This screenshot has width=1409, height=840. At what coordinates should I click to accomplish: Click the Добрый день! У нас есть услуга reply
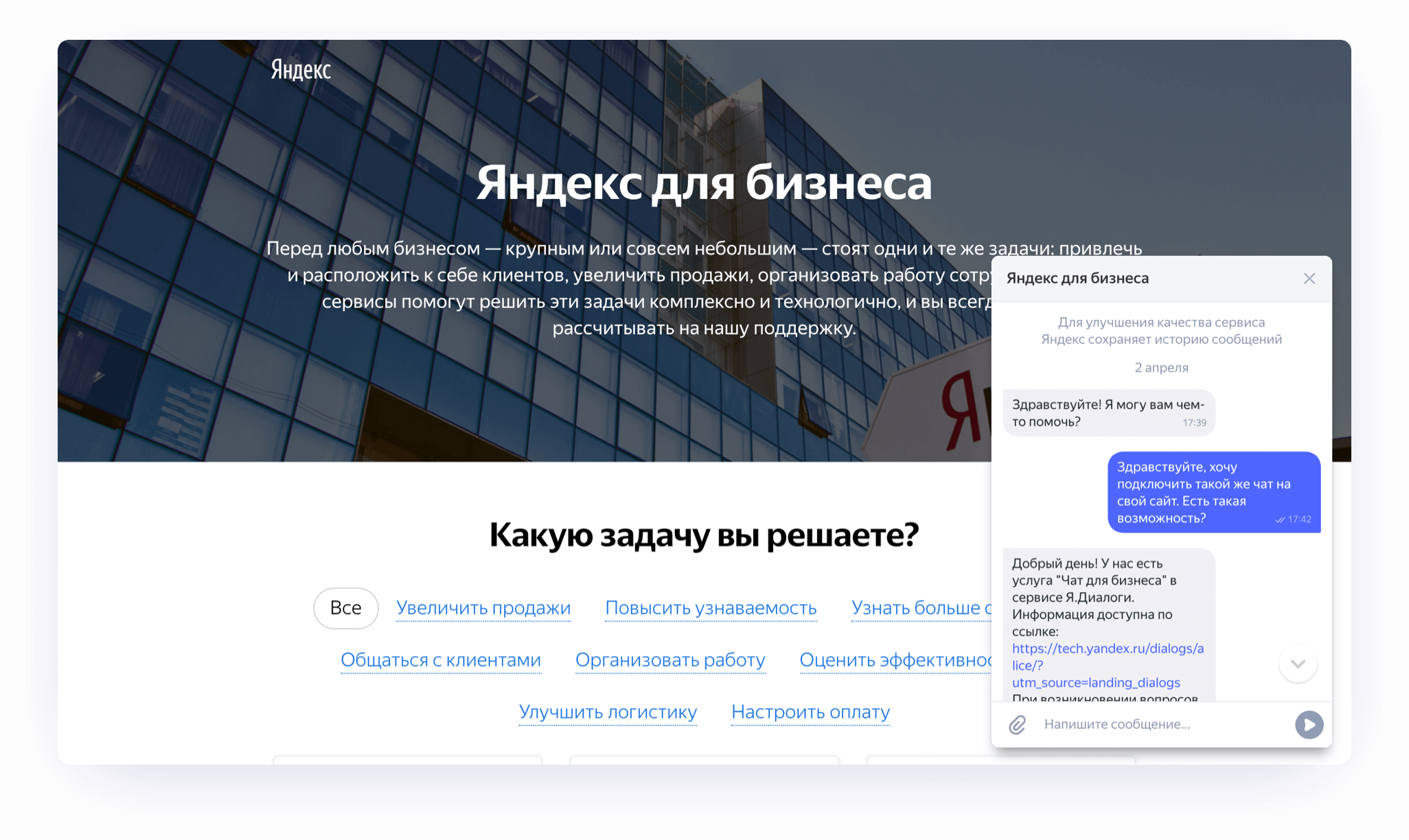[x=1109, y=625]
